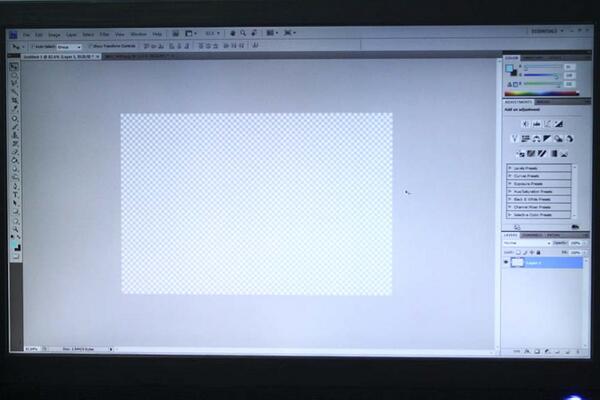Open the Screen Mode dropdown
Screen dimensions: 600x400
pyautogui.click(x=290, y=33)
